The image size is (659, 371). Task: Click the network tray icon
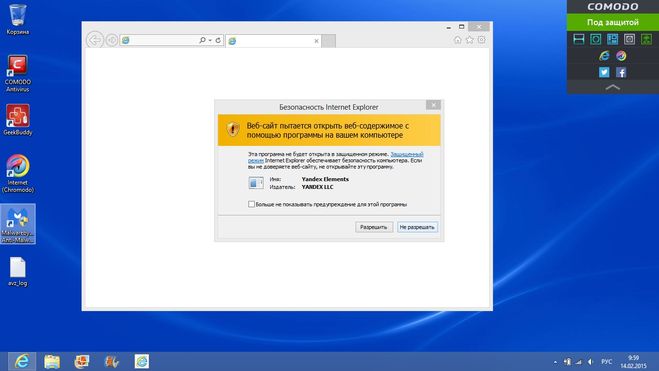click(579, 362)
